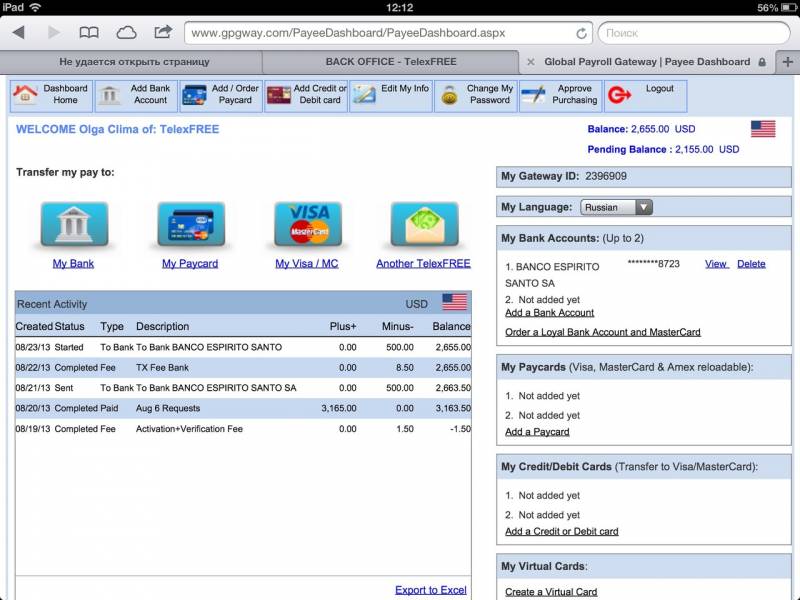Select the Aug 6 Requests row
The height and width of the screenshot is (600, 800).
(x=243, y=408)
